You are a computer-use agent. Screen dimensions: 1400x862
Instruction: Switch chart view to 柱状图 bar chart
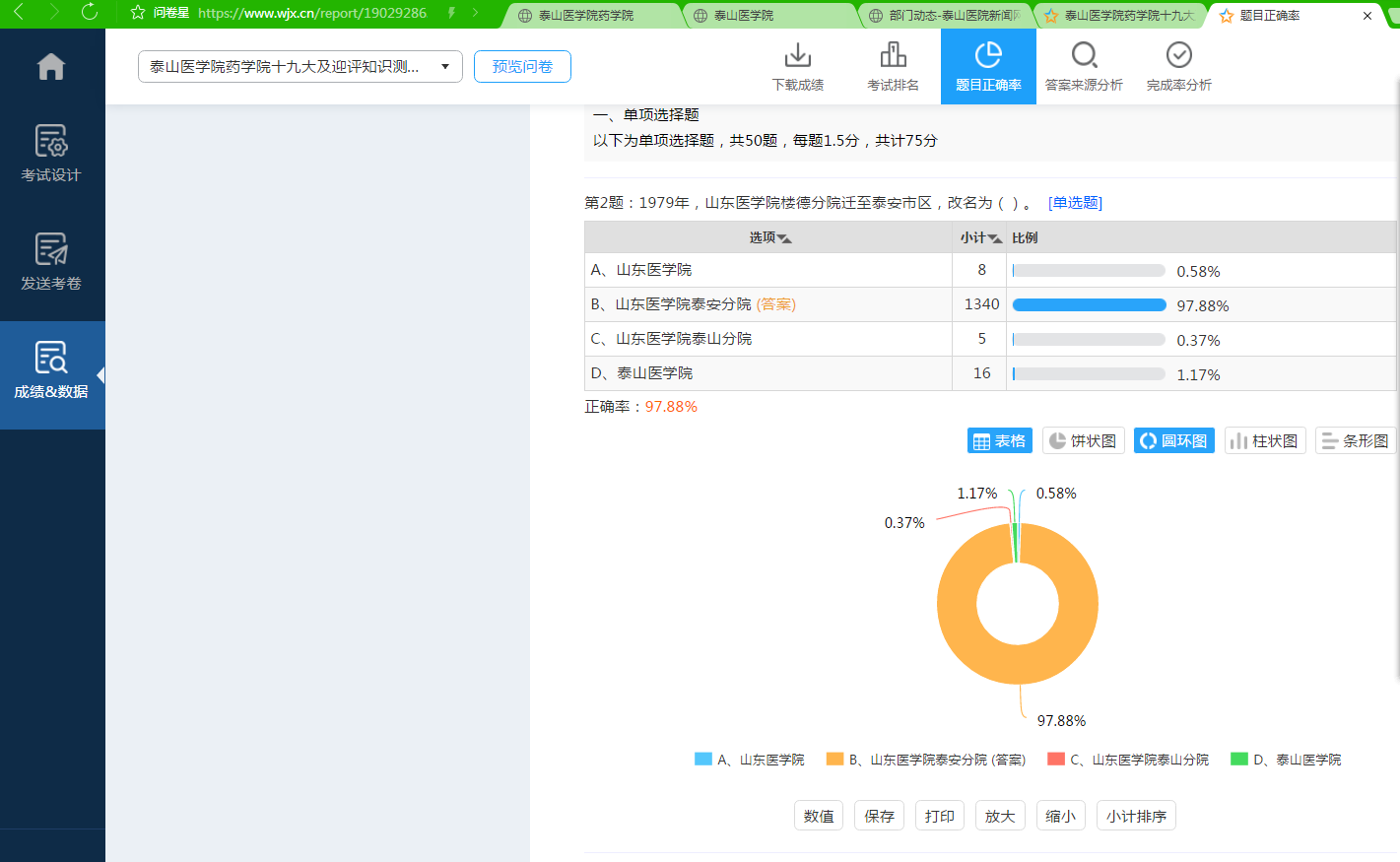[1264, 441]
